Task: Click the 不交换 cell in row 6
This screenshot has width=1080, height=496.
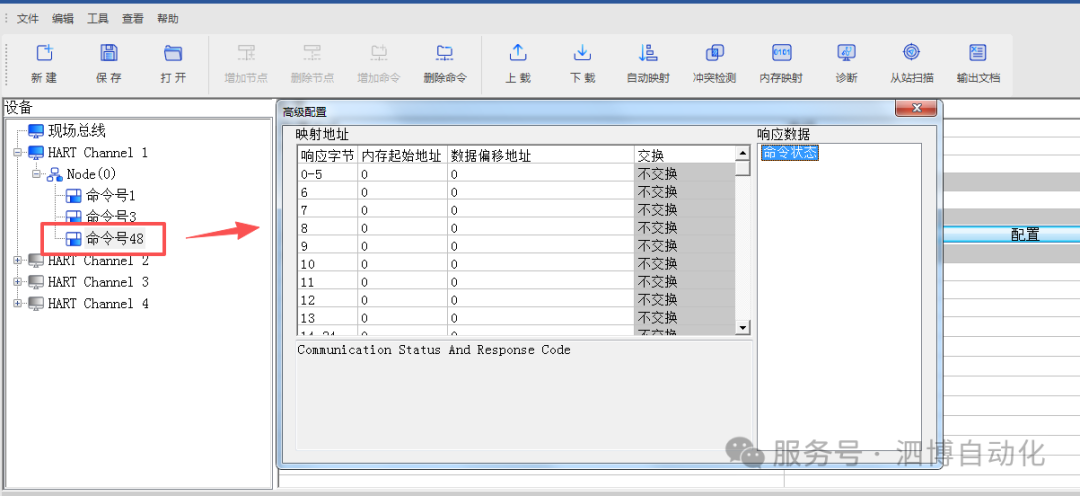Action: [685, 192]
